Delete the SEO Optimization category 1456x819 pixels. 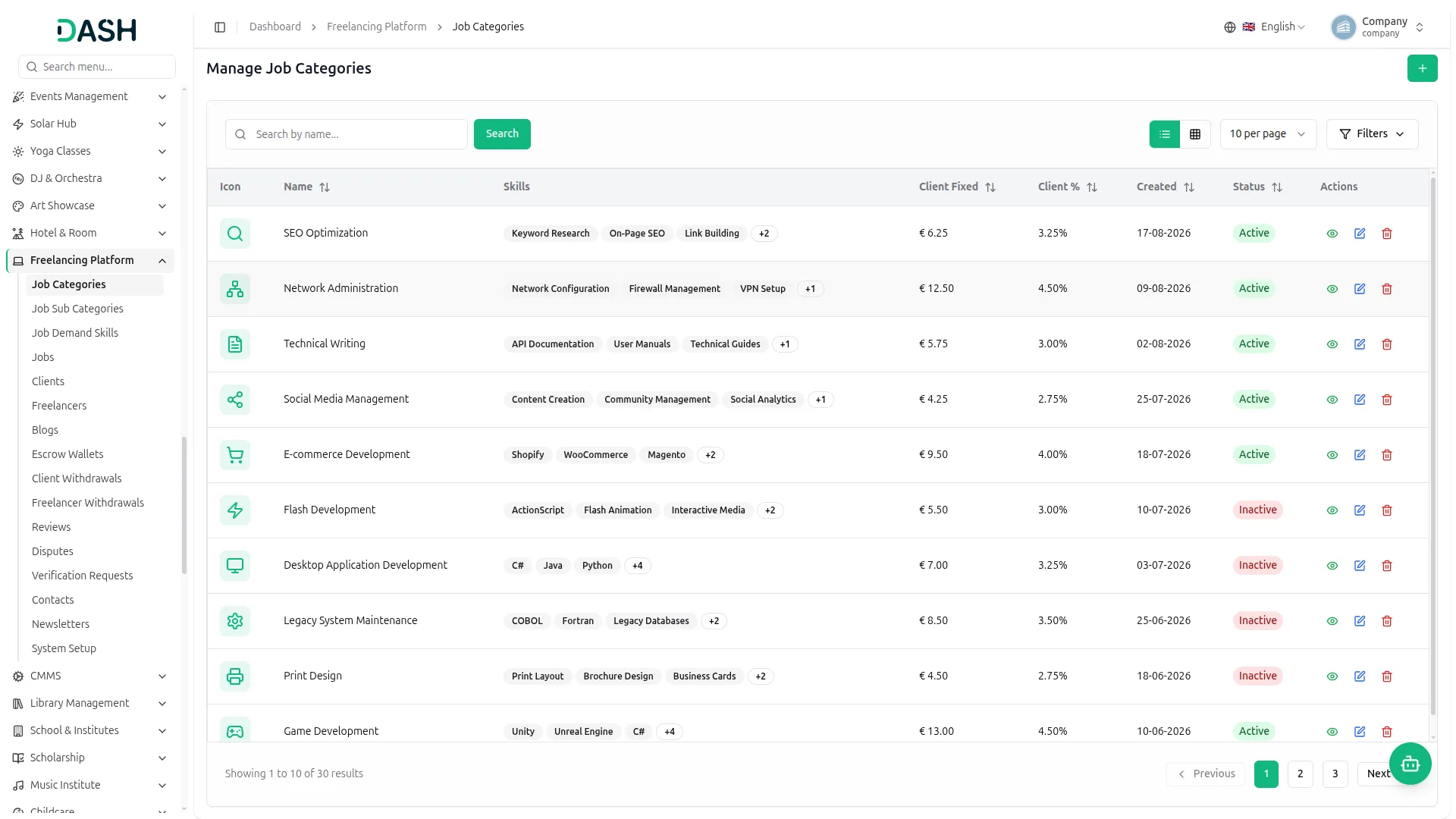(1387, 234)
